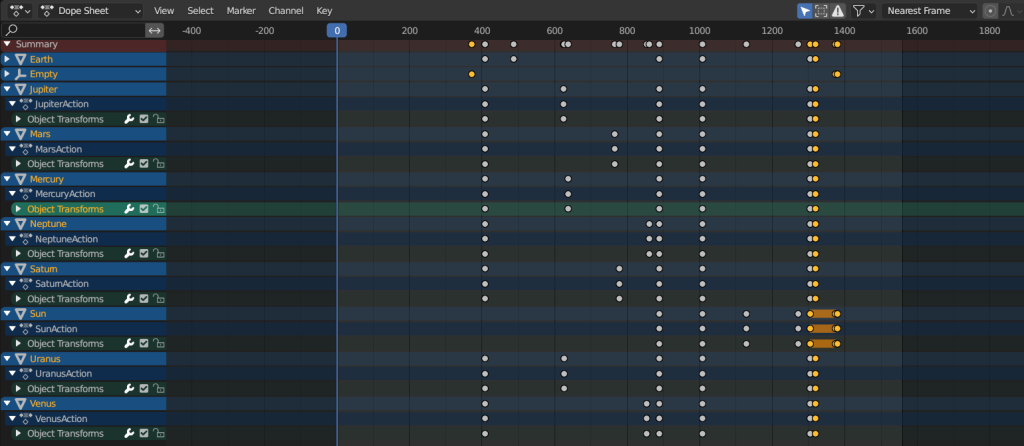Image resolution: width=1024 pixels, height=446 pixels.
Task: Click wrench modifier icon on Jupiter transforms
Action: [129, 119]
